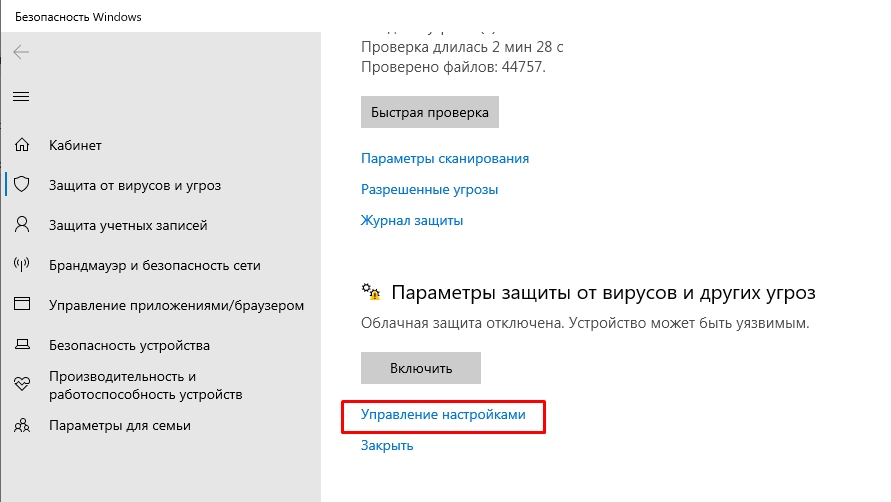Open Разрешенные угрозы link
This screenshot has height=502, width=891.
click(x=430, y=189)
